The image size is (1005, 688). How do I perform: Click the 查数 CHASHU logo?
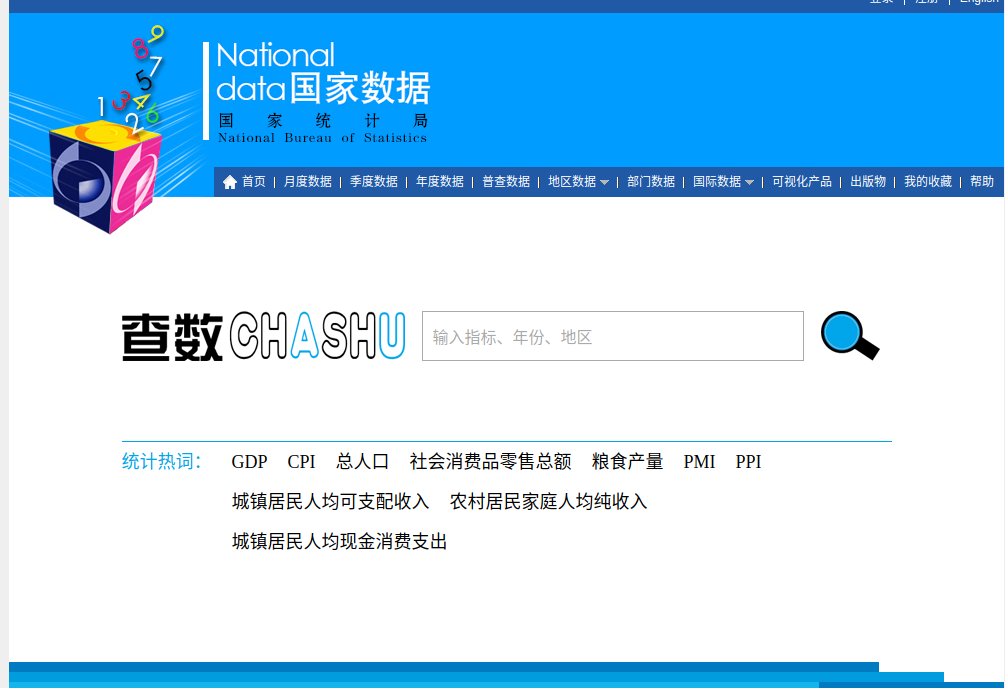[x=263, y=336]
